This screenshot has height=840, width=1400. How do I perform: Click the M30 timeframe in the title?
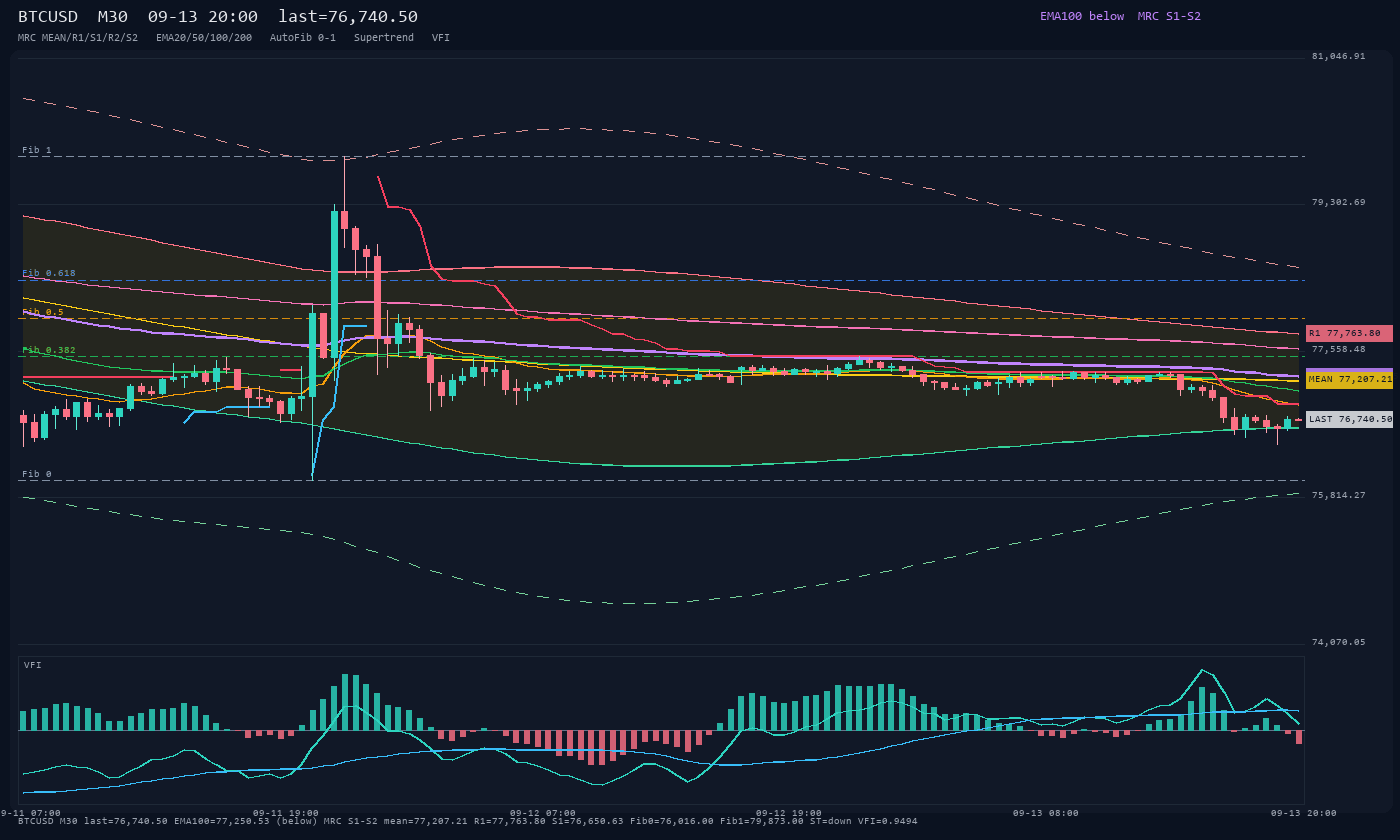(x=113, y=17)
